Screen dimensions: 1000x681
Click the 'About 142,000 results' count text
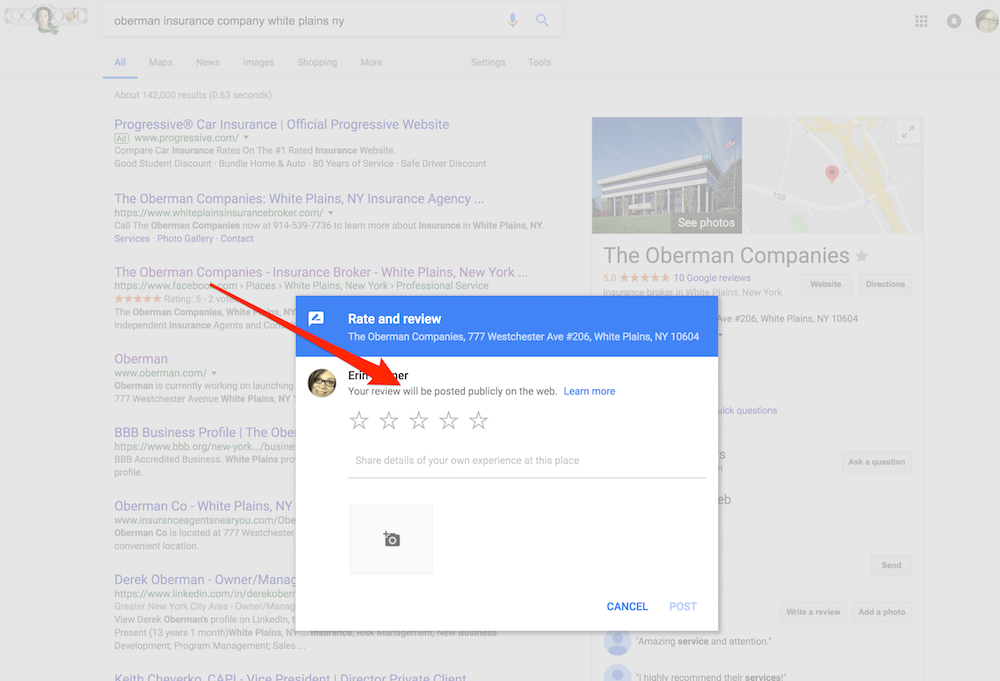point(193,95)
